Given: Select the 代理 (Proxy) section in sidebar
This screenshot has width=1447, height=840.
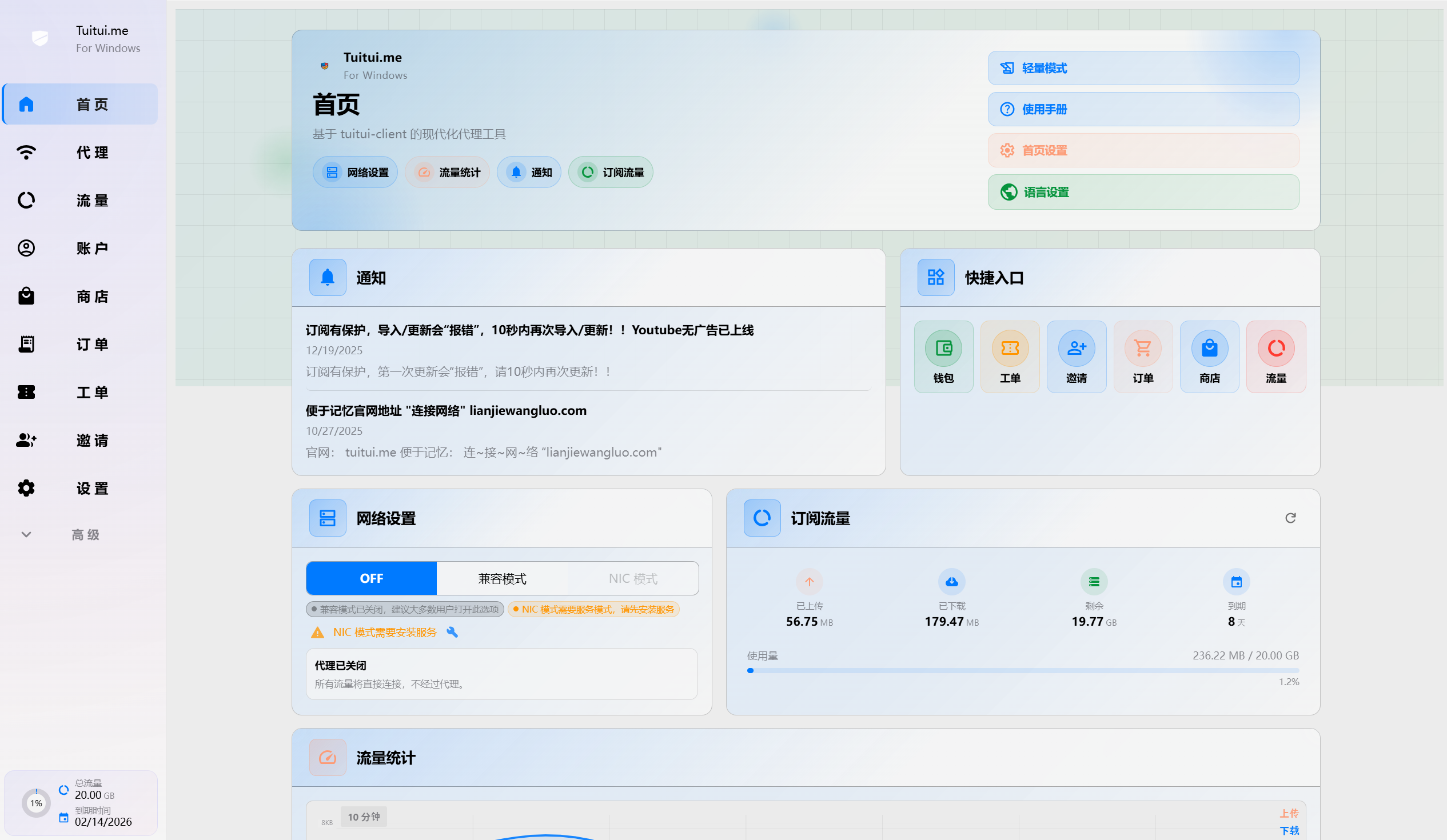Looking at the screenshot, I should tap(79, 152).
